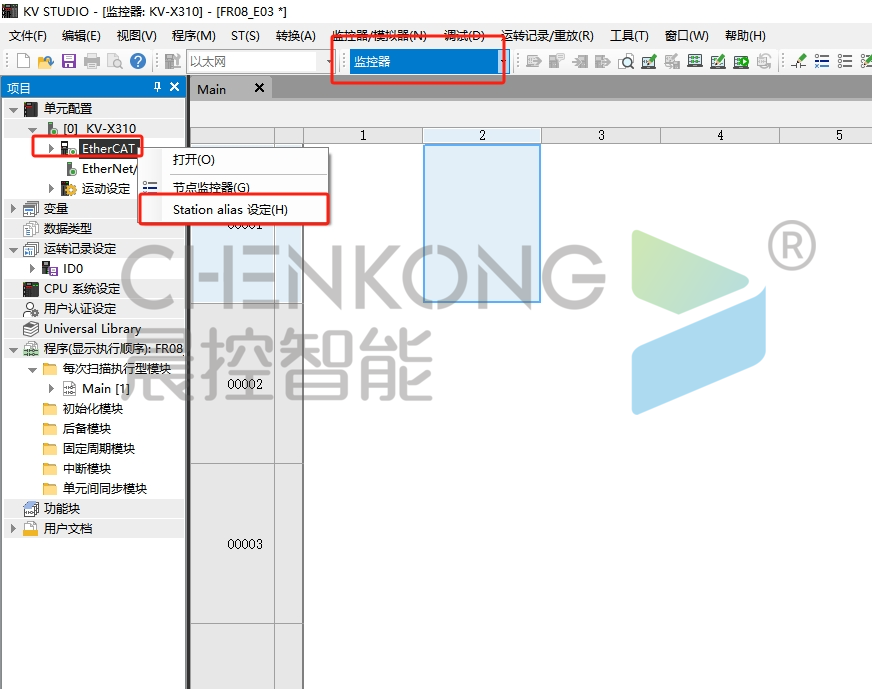Select the EtherCAT node in the tree

pos(109,148)
